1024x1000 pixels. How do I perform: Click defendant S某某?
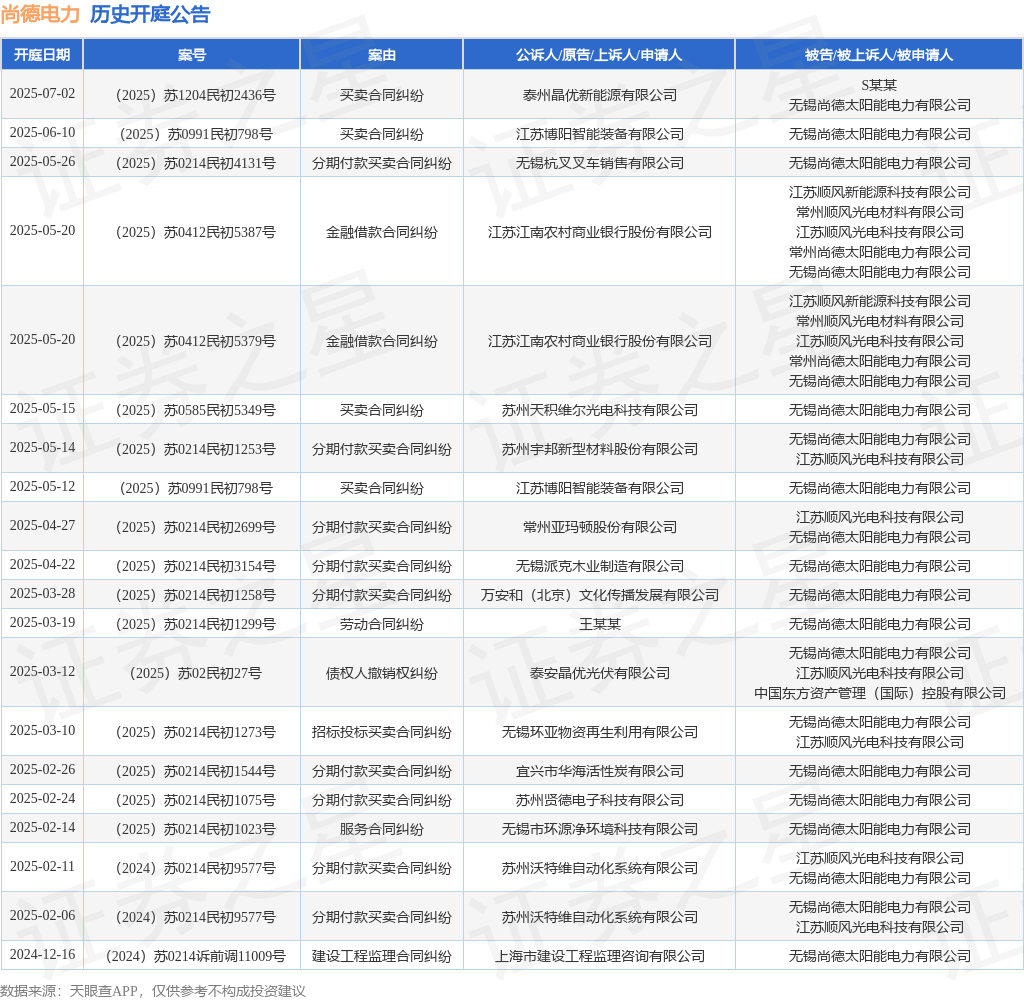click(879, 85)
